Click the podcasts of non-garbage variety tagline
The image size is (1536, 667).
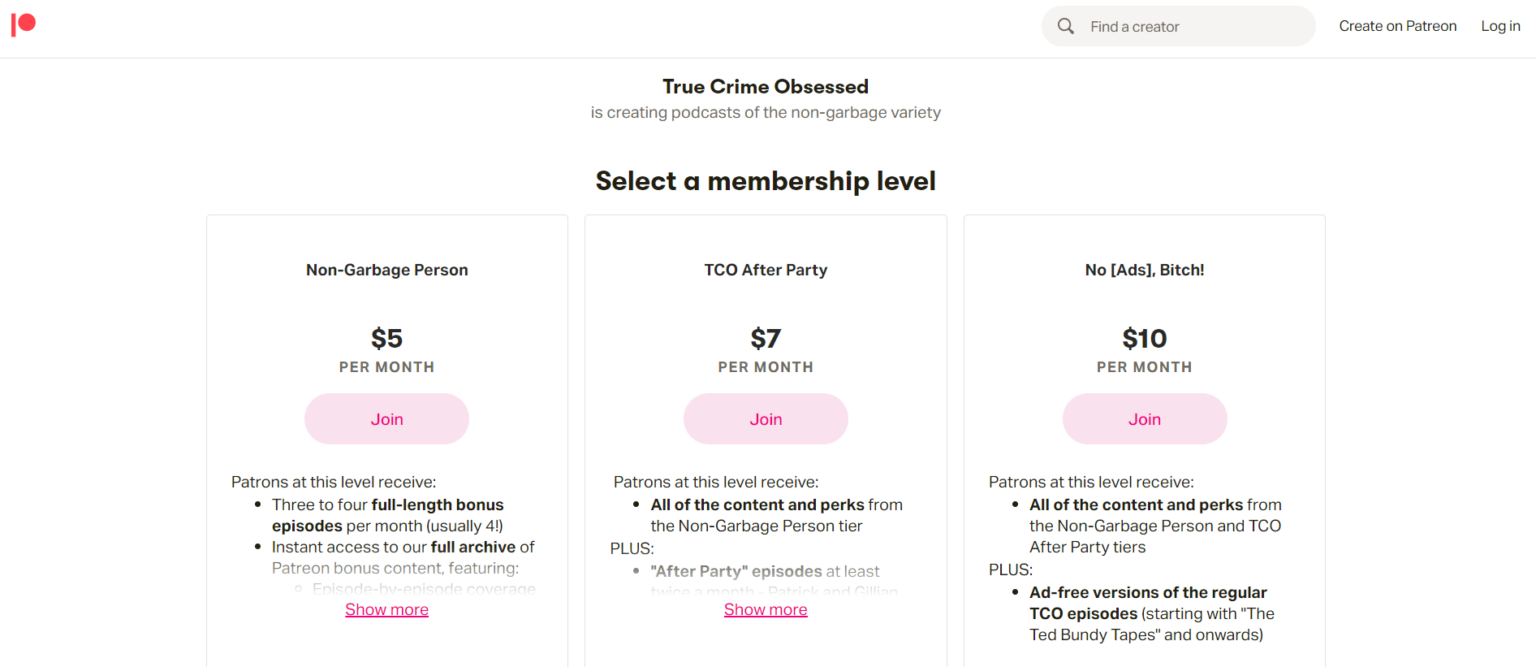pos(765,113)
